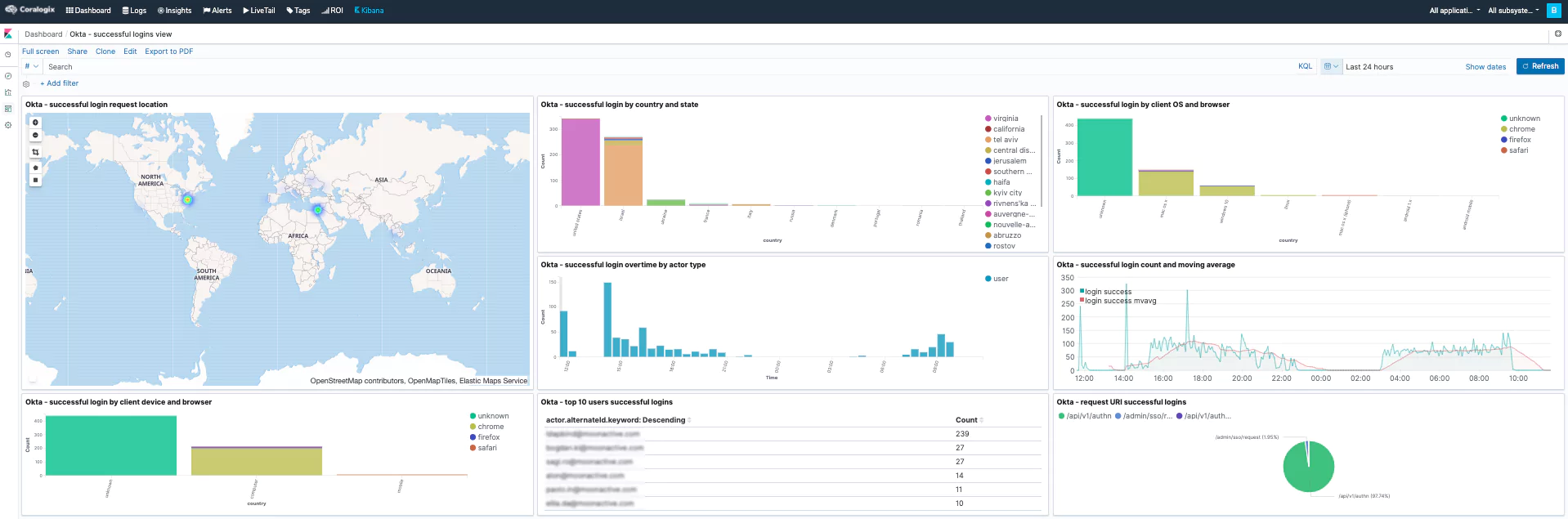Click the fit data bounds map icon
The image size is (1568, 519).
click(x=35, y=152)
